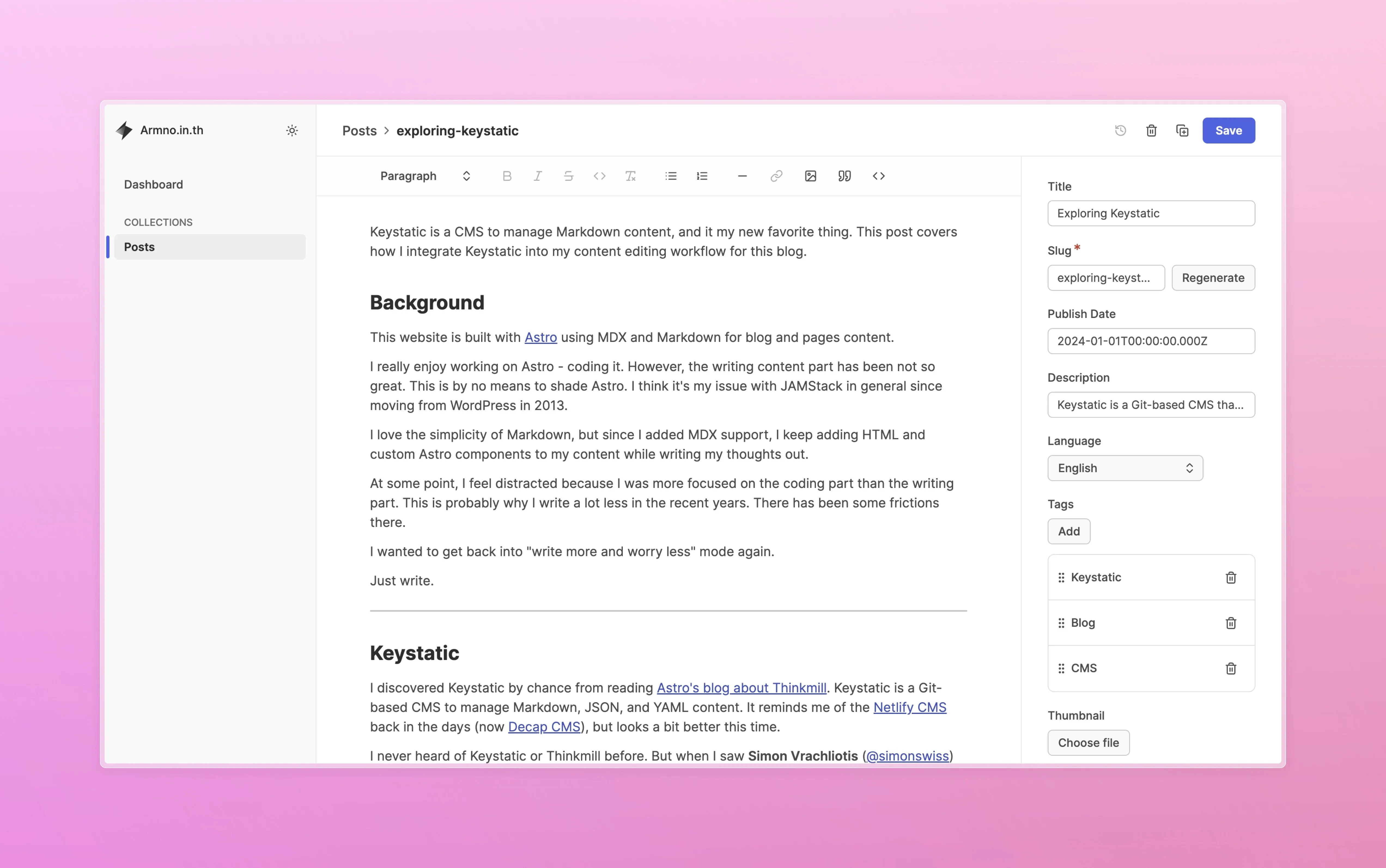The image size is (1386, 868).
Task: Toggle inline code formatting
Action: click(x=599, y=176)
